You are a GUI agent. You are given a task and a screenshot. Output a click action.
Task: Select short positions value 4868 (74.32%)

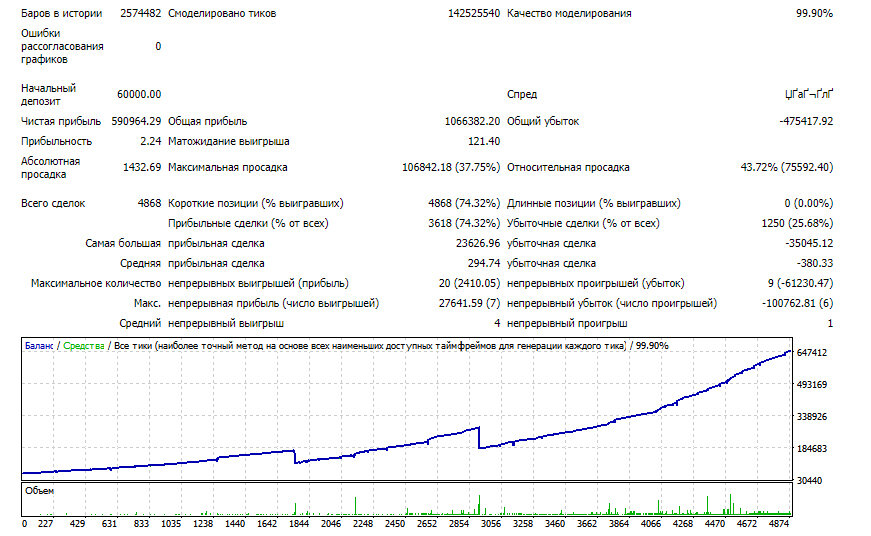[464, 203]
